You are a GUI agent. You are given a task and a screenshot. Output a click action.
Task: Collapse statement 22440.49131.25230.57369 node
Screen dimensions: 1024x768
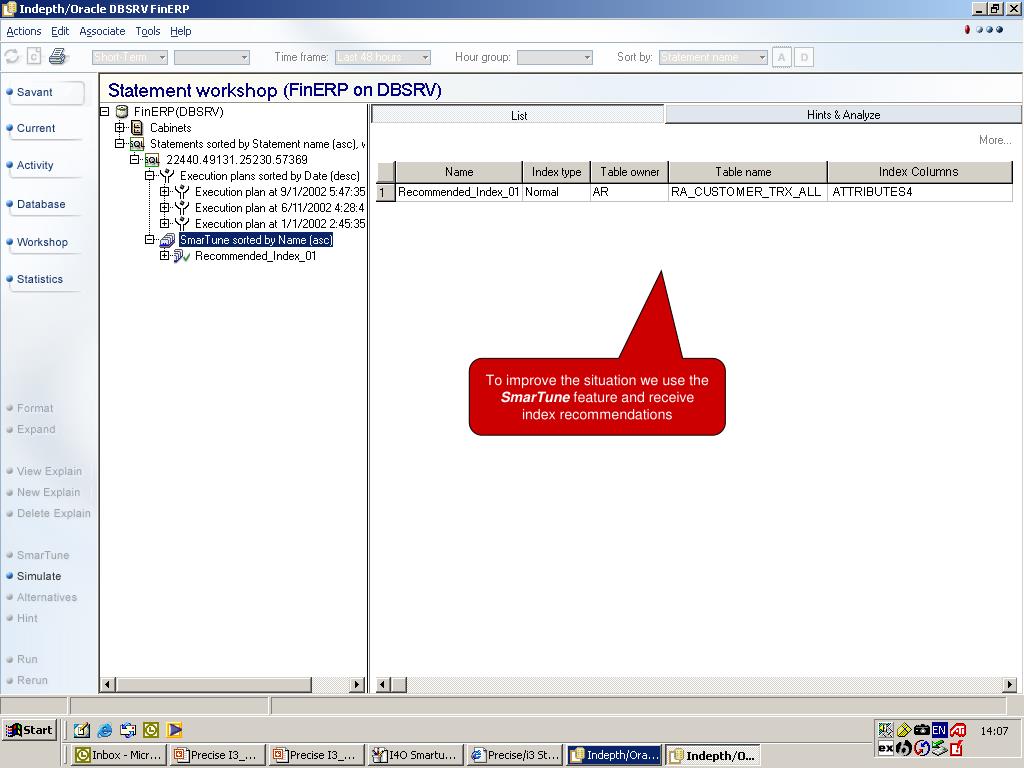(x=135, y=159)
